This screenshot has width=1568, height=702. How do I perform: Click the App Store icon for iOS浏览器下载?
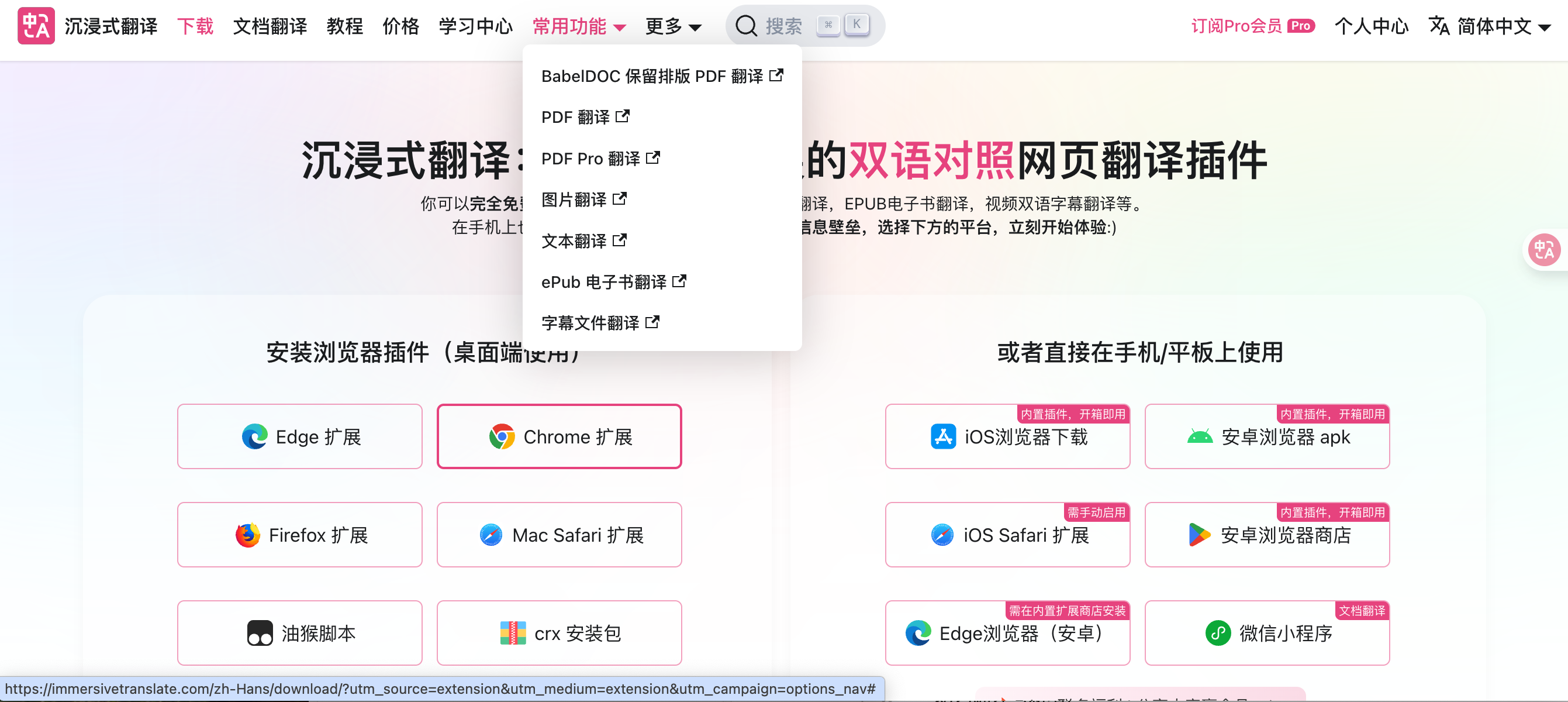(x=943, y=436)
